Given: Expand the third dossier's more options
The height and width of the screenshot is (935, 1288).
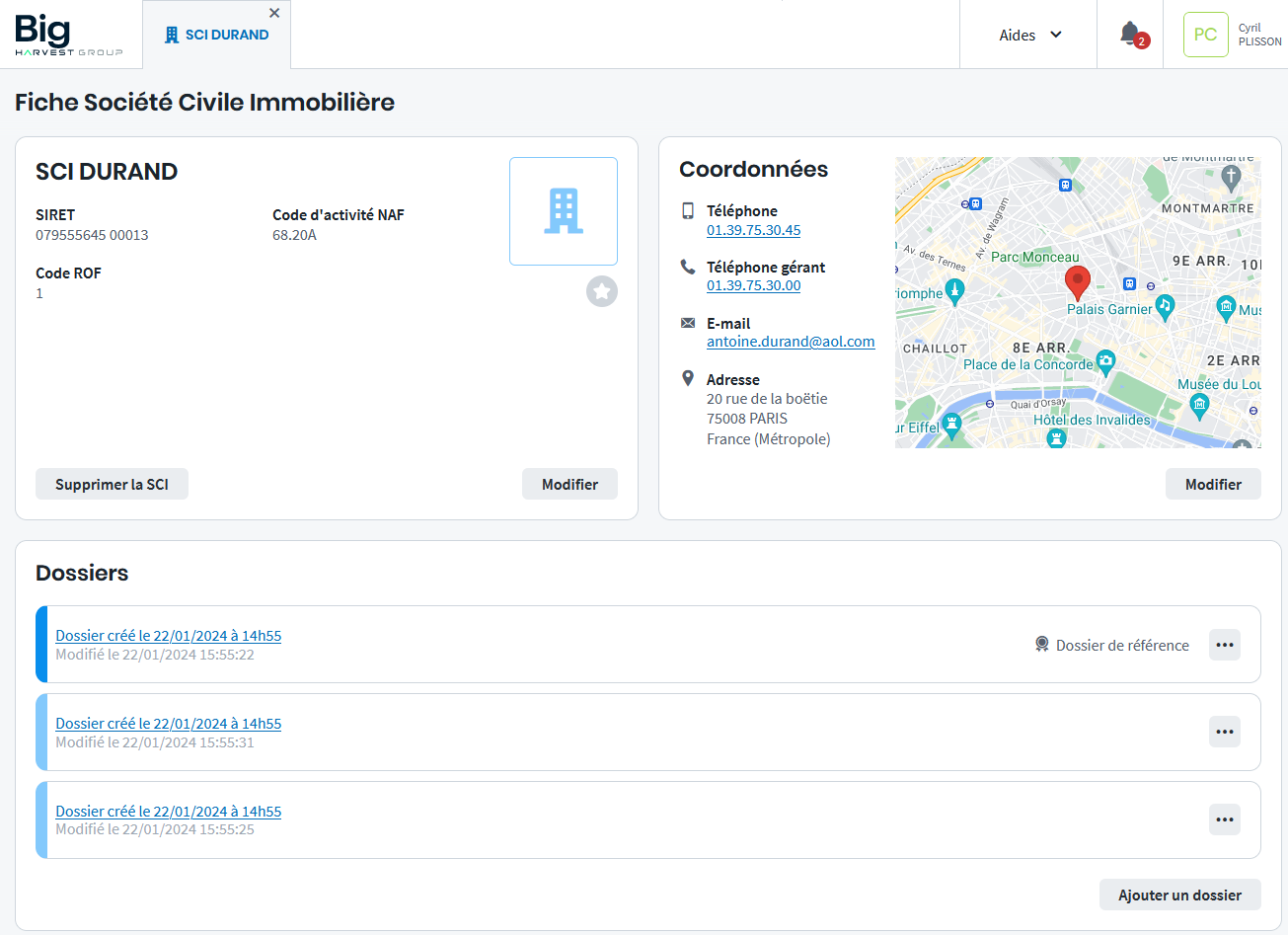Looking at the screenshot, I should (x=1225, y=819).
